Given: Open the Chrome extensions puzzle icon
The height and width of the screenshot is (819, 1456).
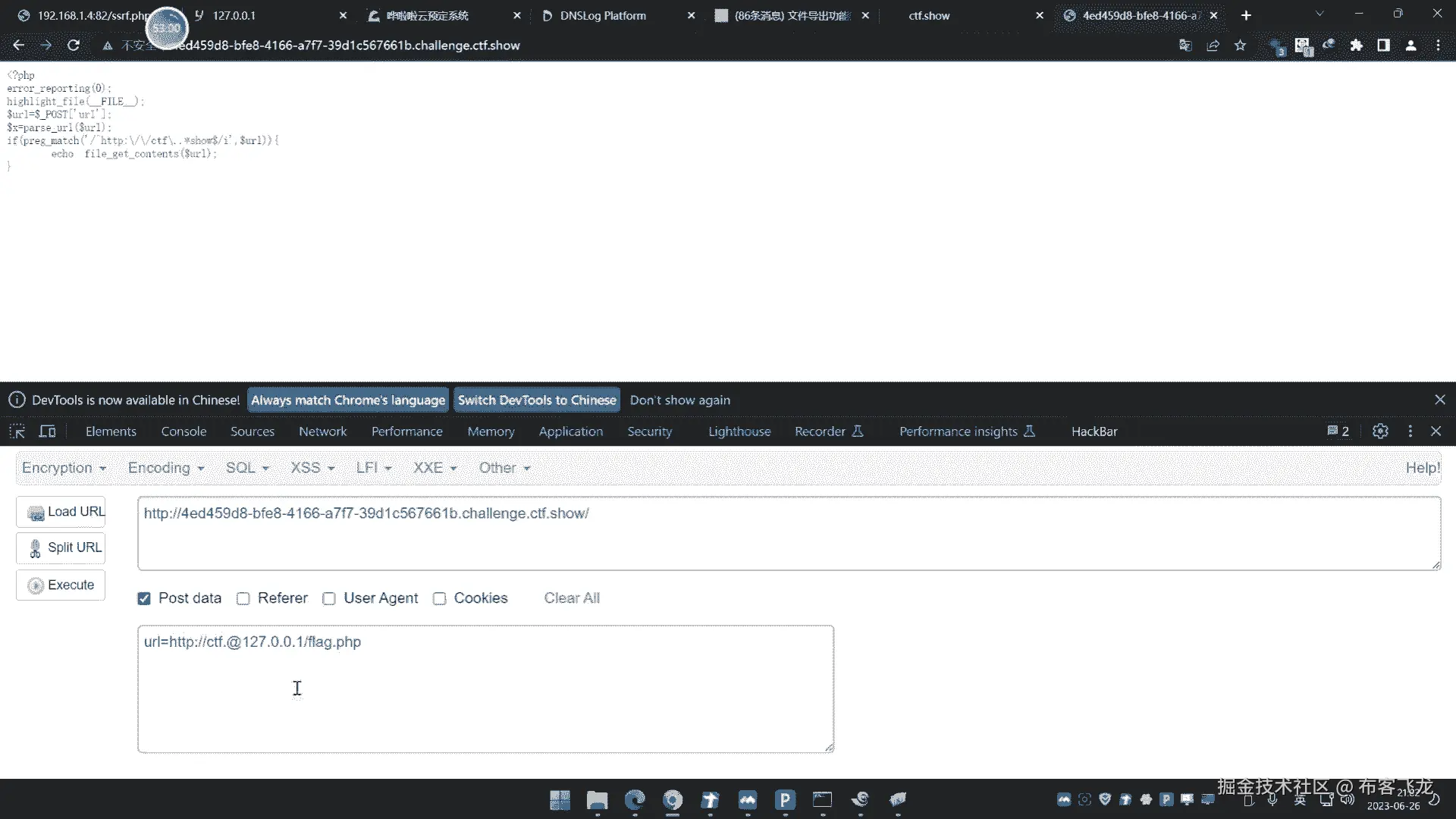Looking at the screenshot, I should (1356, 45).
